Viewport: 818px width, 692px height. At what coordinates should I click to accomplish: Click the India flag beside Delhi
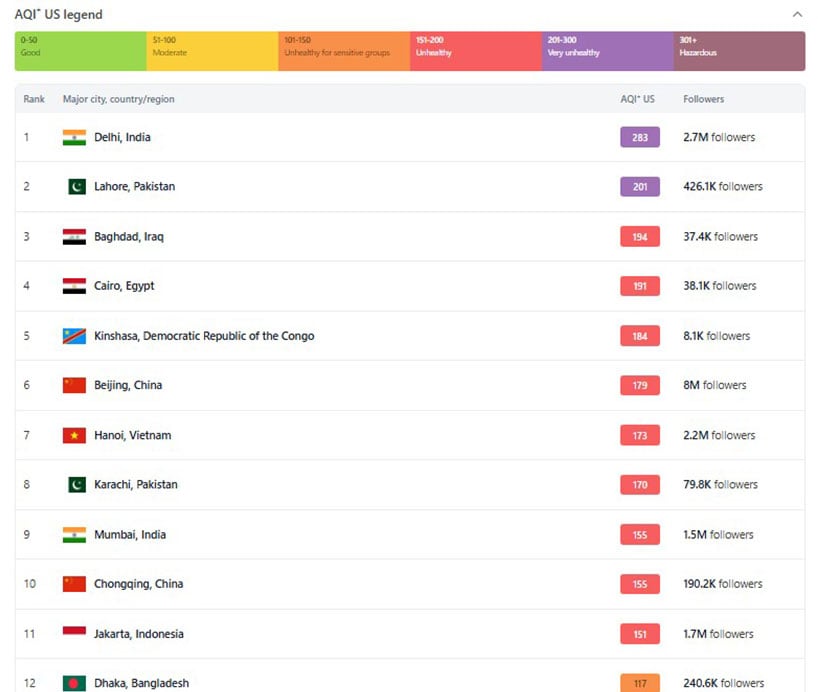point(74,137)
